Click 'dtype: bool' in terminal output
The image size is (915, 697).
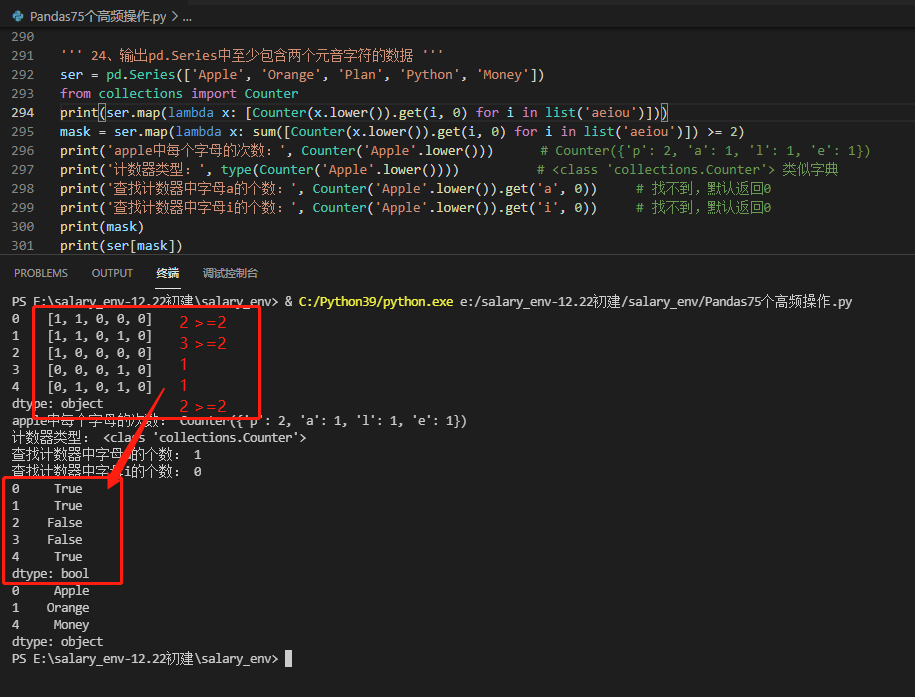click(50, 574)
